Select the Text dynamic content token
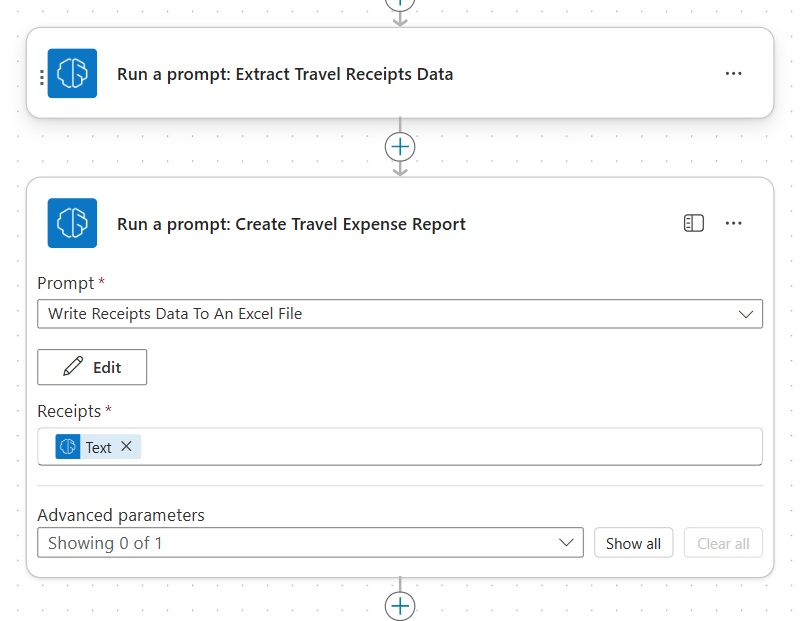The height and width of the screenshot is (621, 805). point(97,447)
